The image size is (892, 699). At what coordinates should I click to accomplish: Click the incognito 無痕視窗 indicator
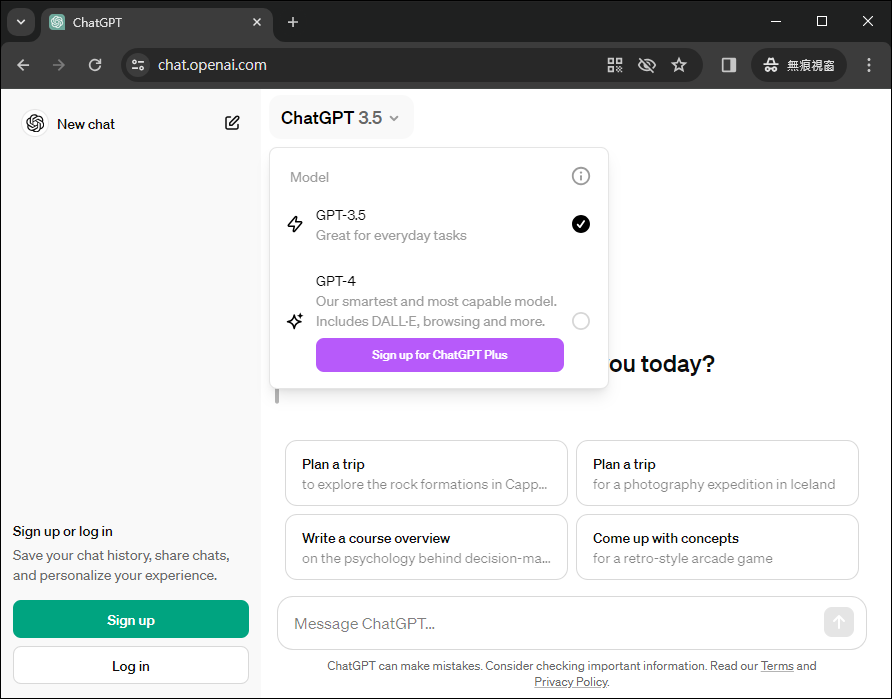click(x=799, y=65)
